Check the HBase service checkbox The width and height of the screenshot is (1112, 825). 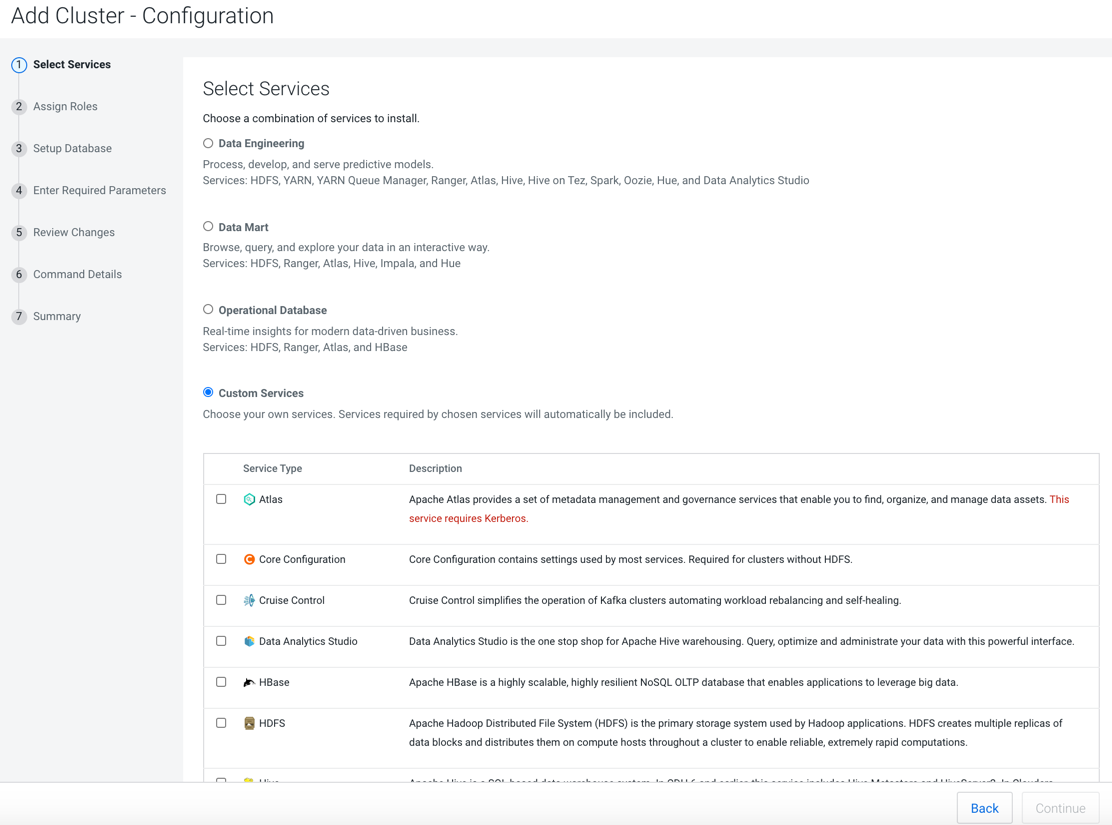(x=221, y=682)
